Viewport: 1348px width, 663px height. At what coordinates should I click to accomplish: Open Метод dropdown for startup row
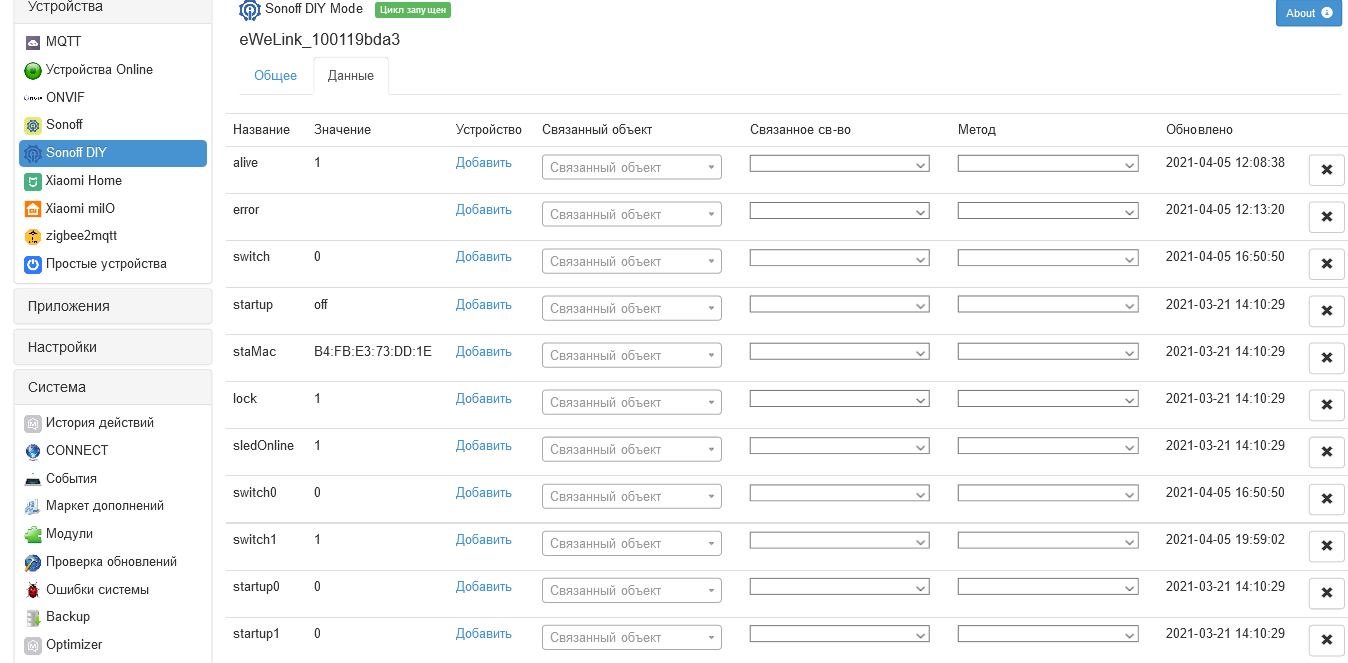click(x=1047, y=305)
